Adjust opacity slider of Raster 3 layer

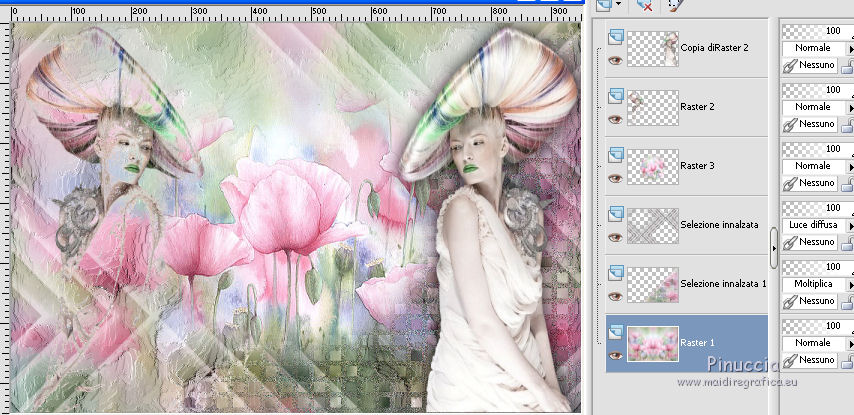[x=818, y=149]
